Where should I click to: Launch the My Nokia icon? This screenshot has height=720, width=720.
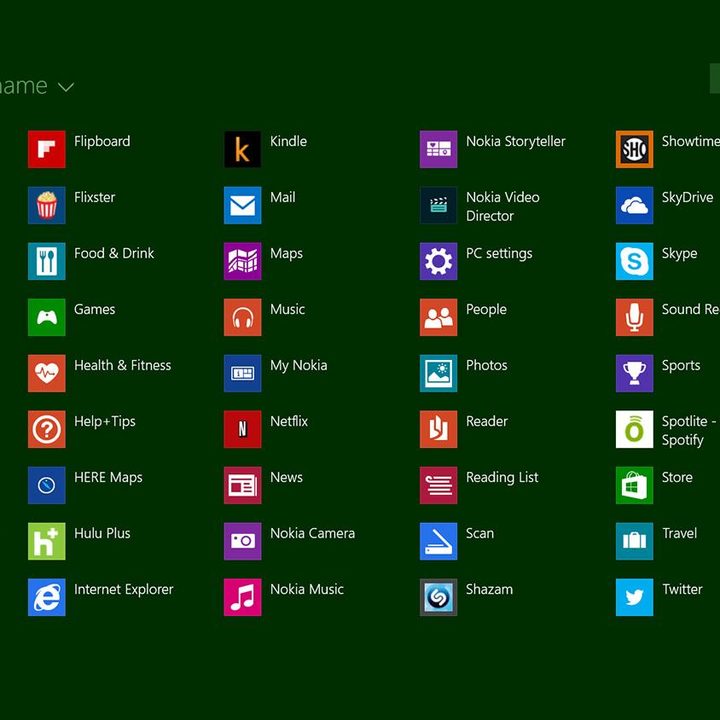[242, 373]
